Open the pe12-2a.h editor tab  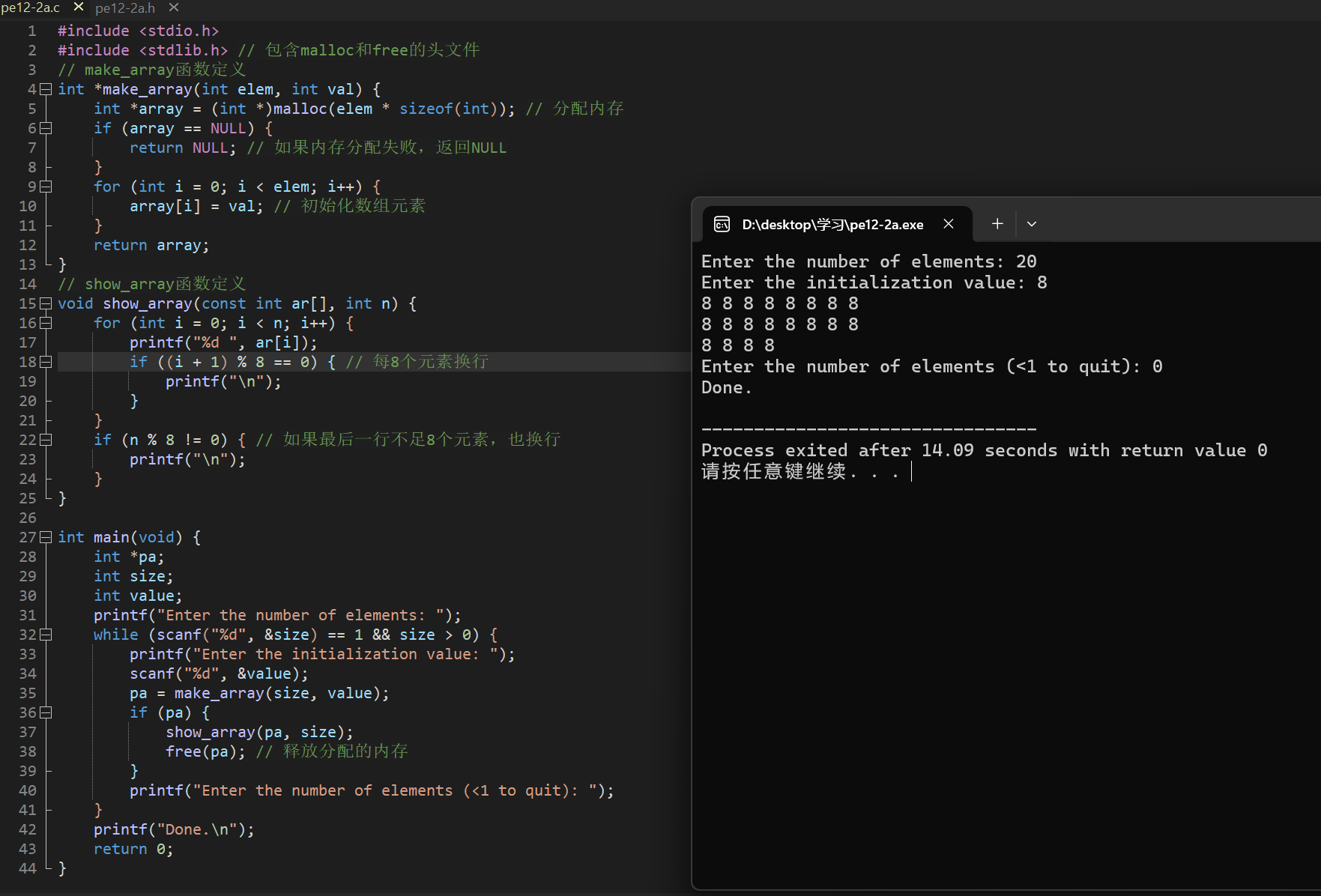[x=125, y=7]
